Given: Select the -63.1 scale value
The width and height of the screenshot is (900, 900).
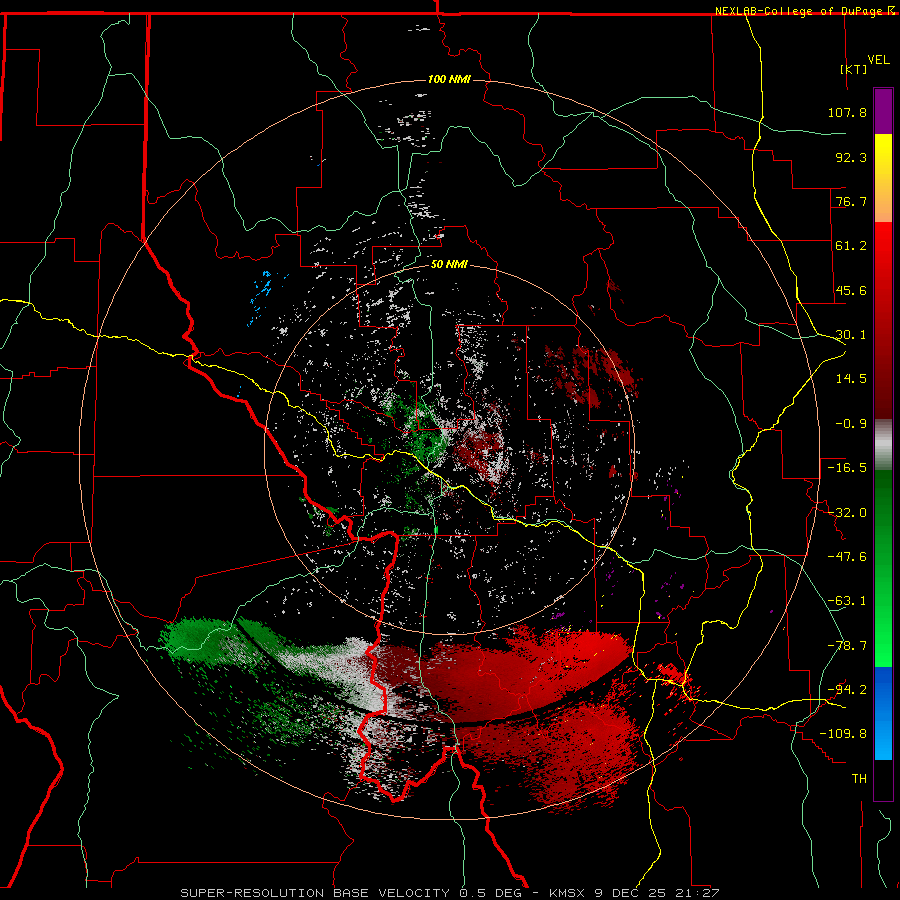Looking at the screenshot, I should [x=847, y=601].
